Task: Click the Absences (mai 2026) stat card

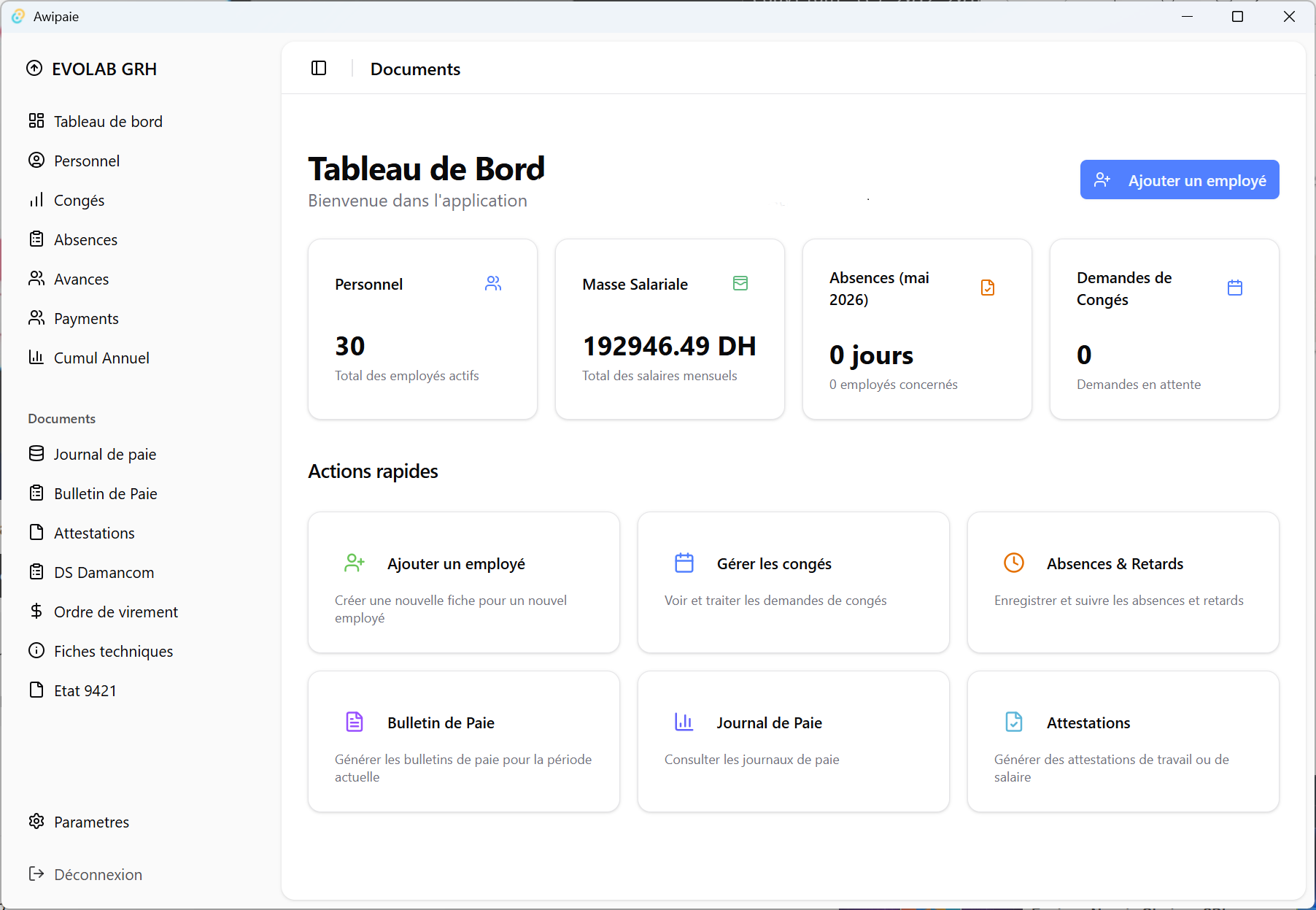Action: coord(918,329)
